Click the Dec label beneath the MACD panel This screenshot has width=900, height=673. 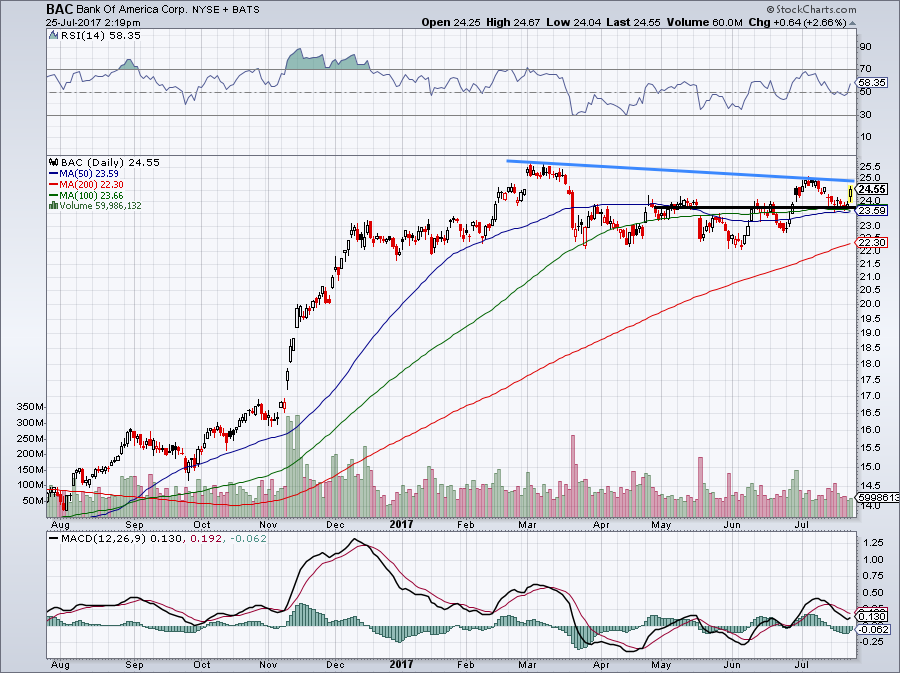tap(335, 665)
